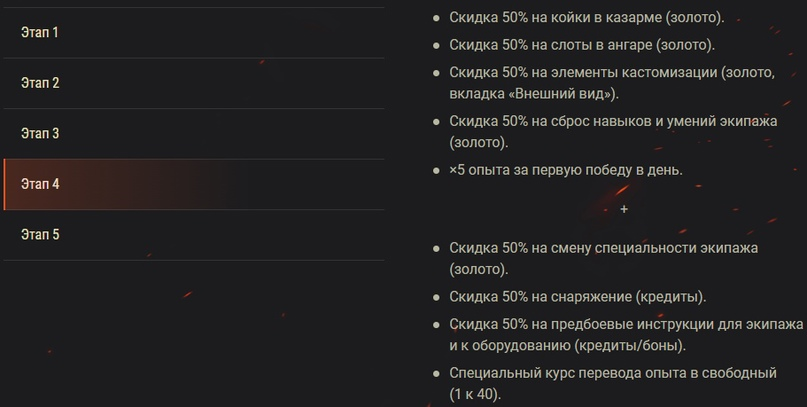Click the 50% discount on снаряжение item
This screenshot has width=807, height=407.
[x=578, y=297]
